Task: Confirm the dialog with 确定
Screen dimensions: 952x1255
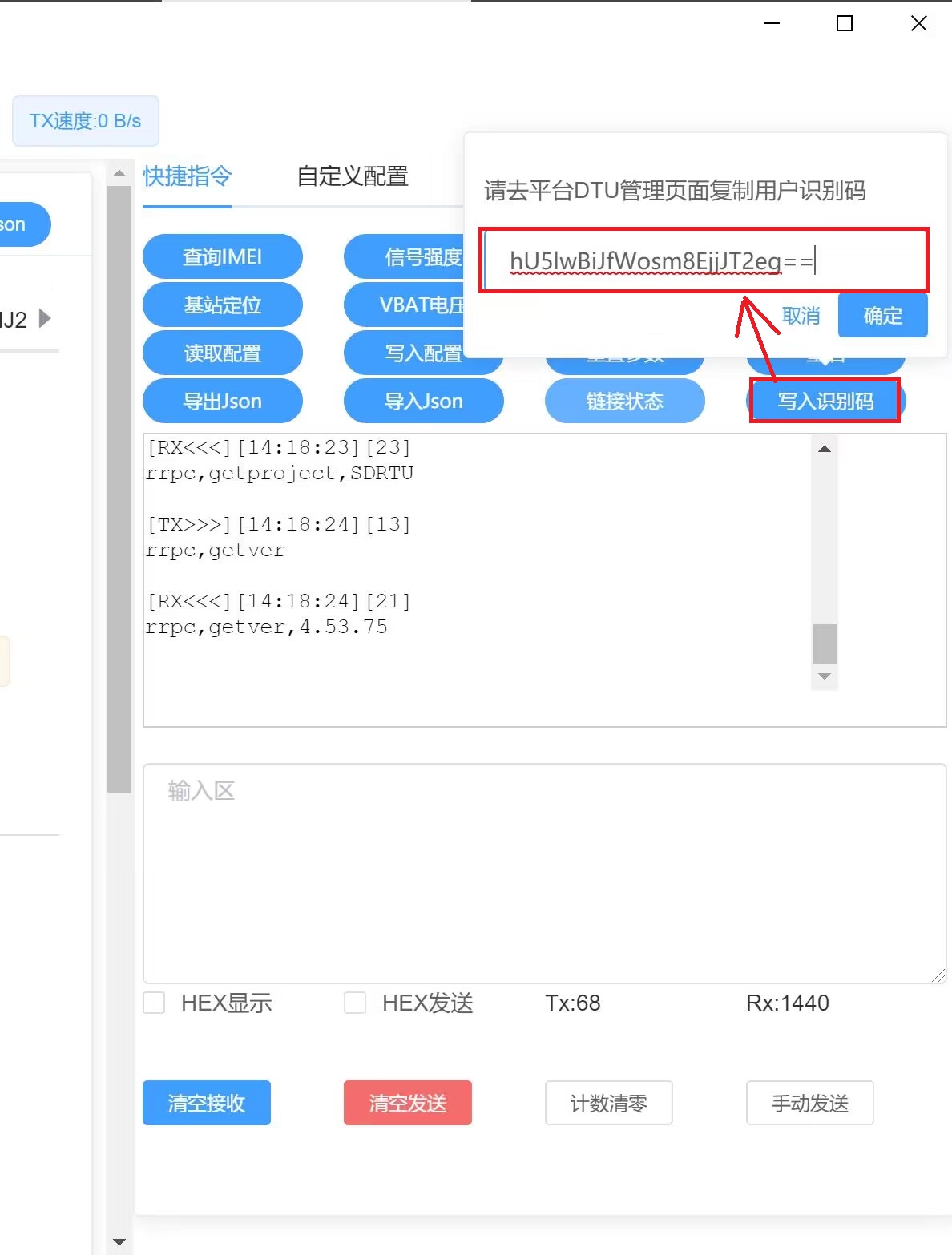Action: tap(883, 316)
